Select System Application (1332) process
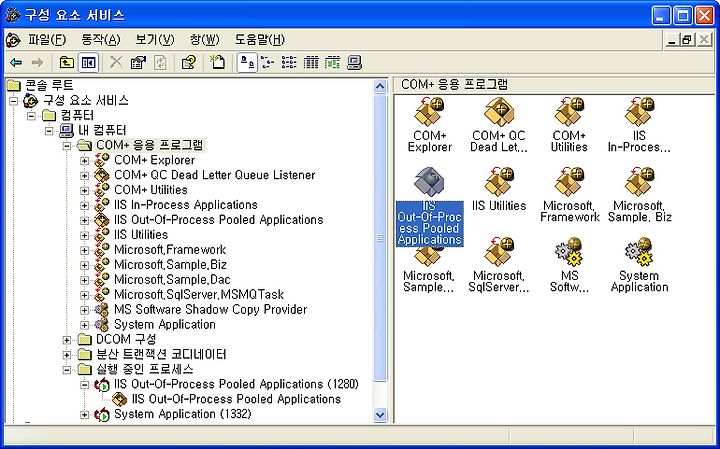Screen dimensions: 720x449 pyautogui.click(x=183, y=414)
